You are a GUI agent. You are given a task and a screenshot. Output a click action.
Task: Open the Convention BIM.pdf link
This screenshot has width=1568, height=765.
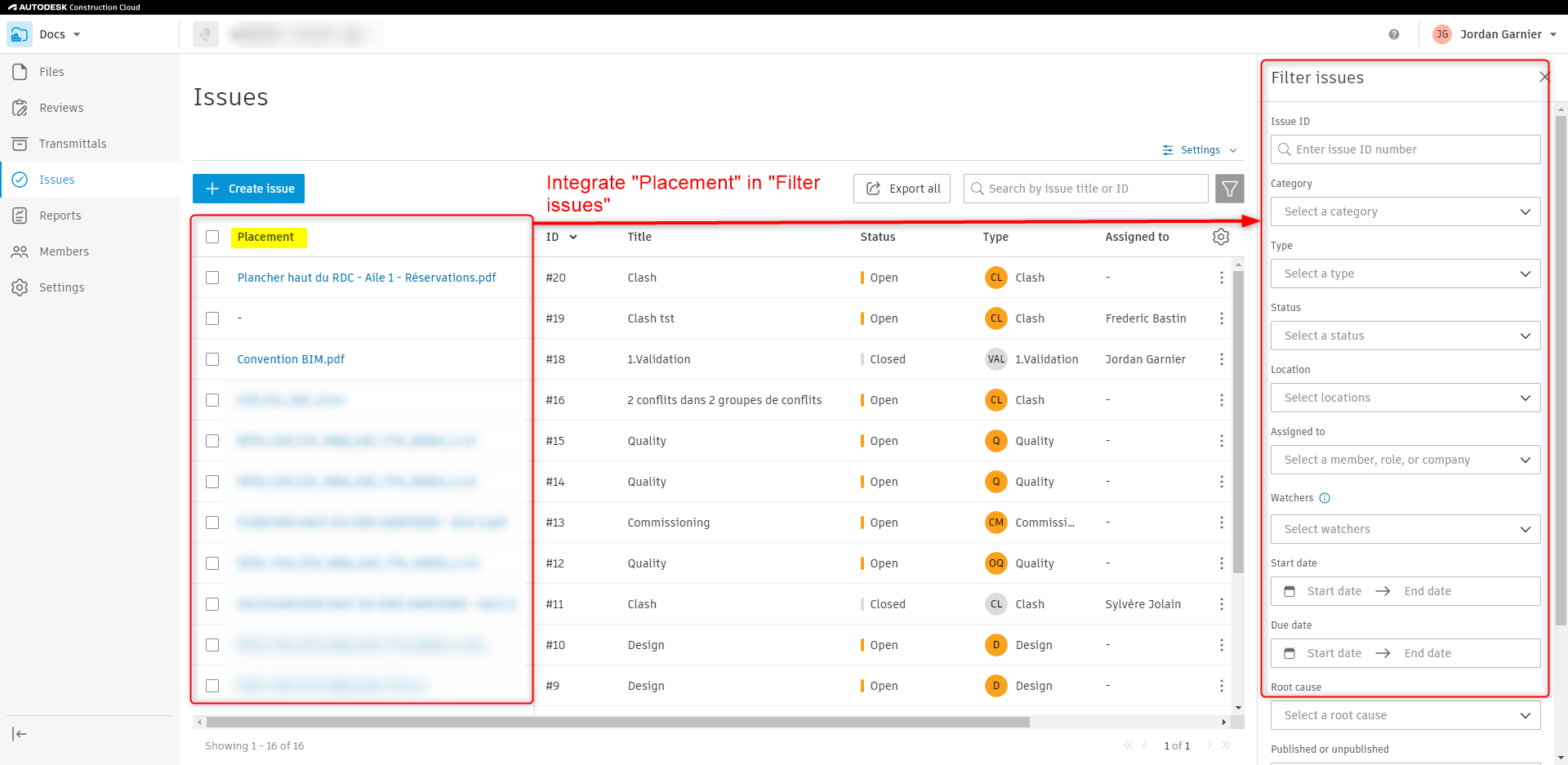(x=291, y=359)
